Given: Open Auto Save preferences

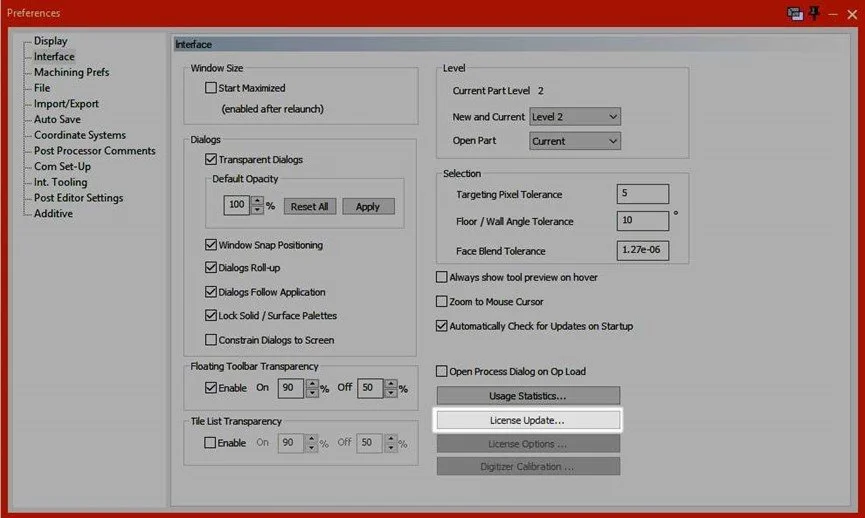Looking at the screenshot, I should pyautogui.click(x=57, y=119).
